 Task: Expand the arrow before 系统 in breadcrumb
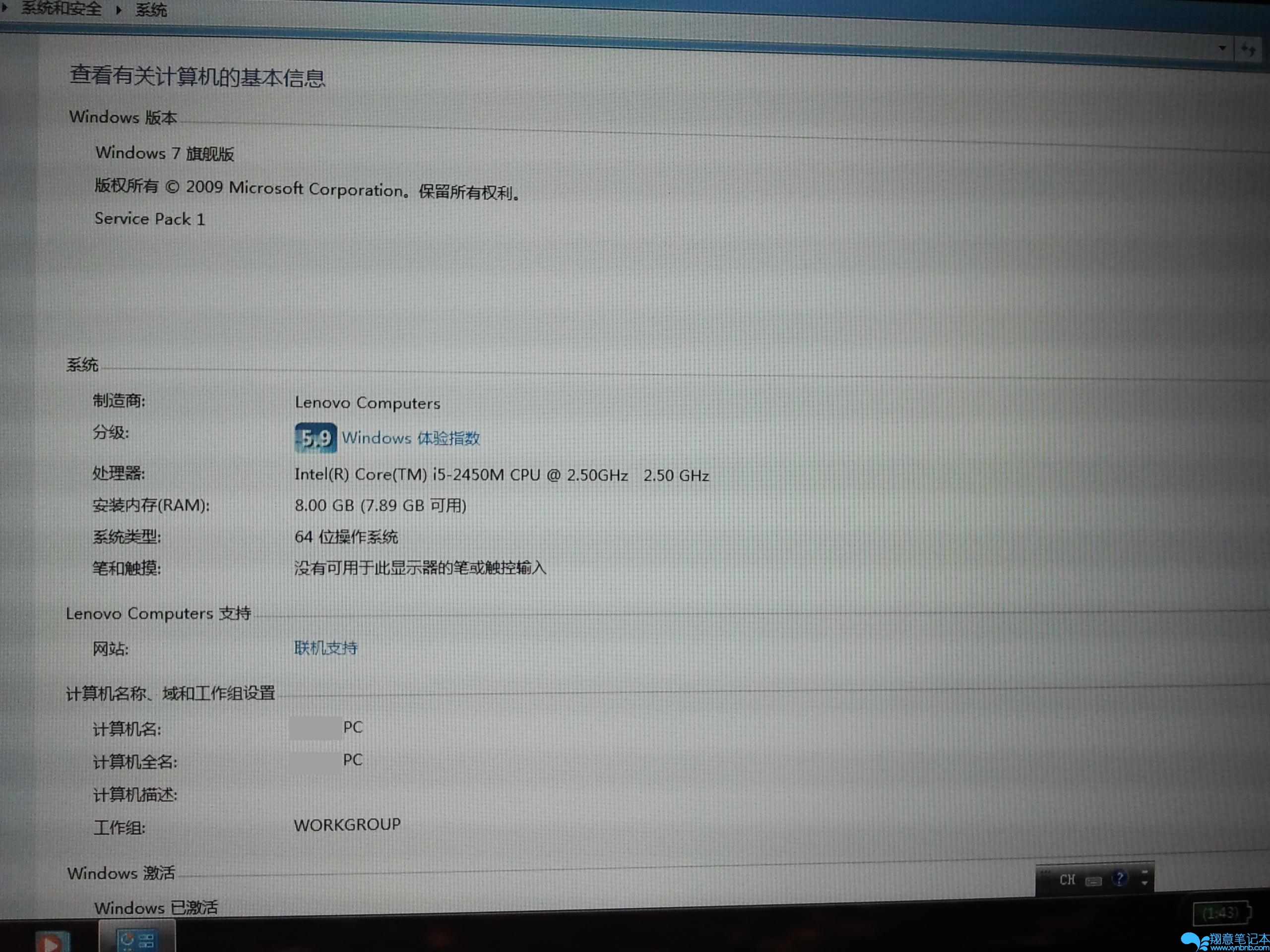pos(119,9)
